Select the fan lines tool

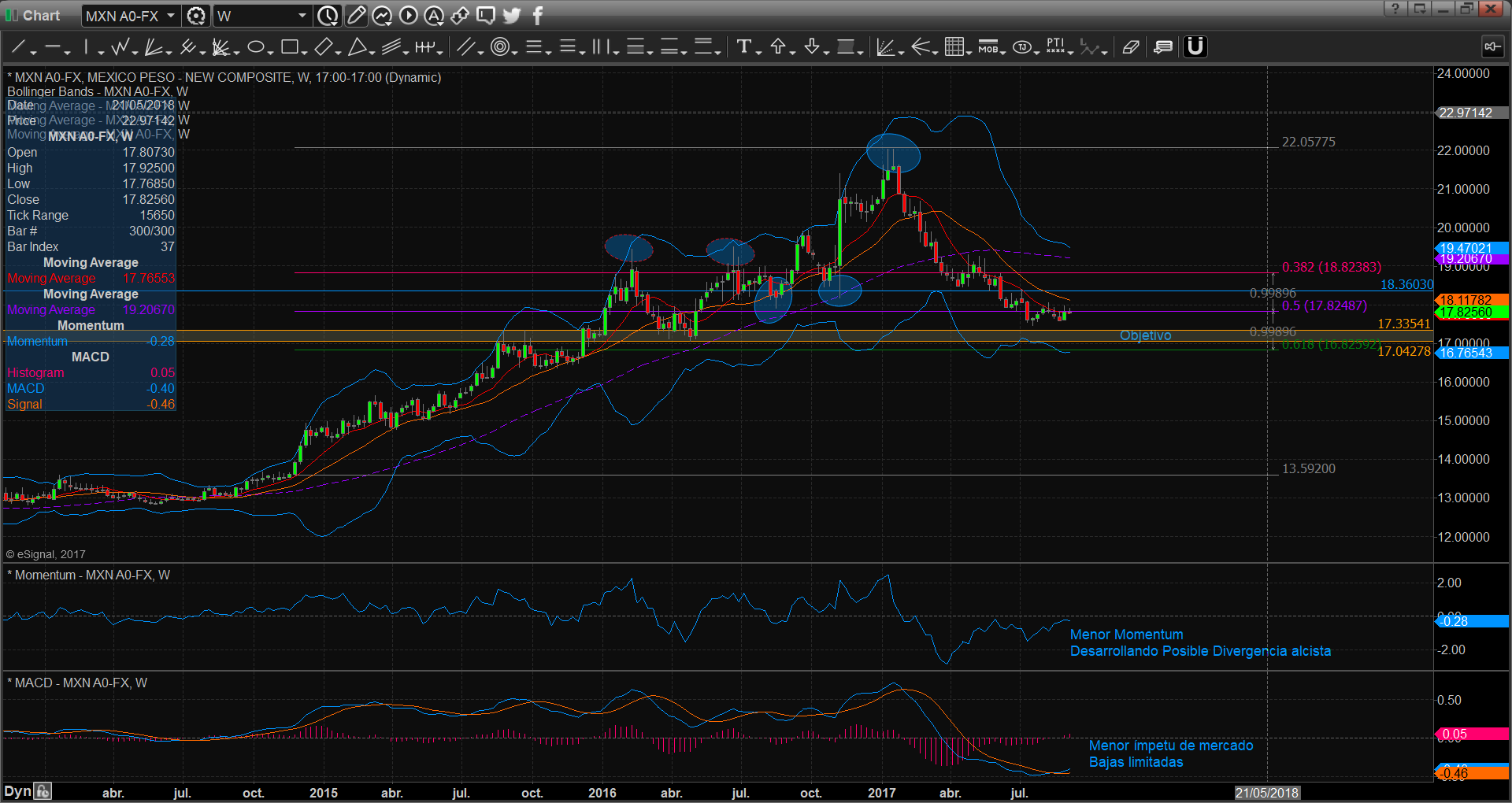(154, 47)
